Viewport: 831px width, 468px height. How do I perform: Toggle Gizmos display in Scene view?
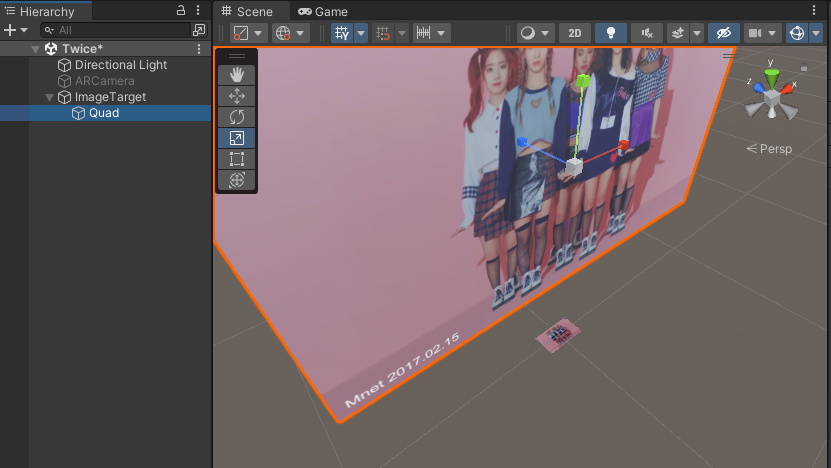pos(797,33)
